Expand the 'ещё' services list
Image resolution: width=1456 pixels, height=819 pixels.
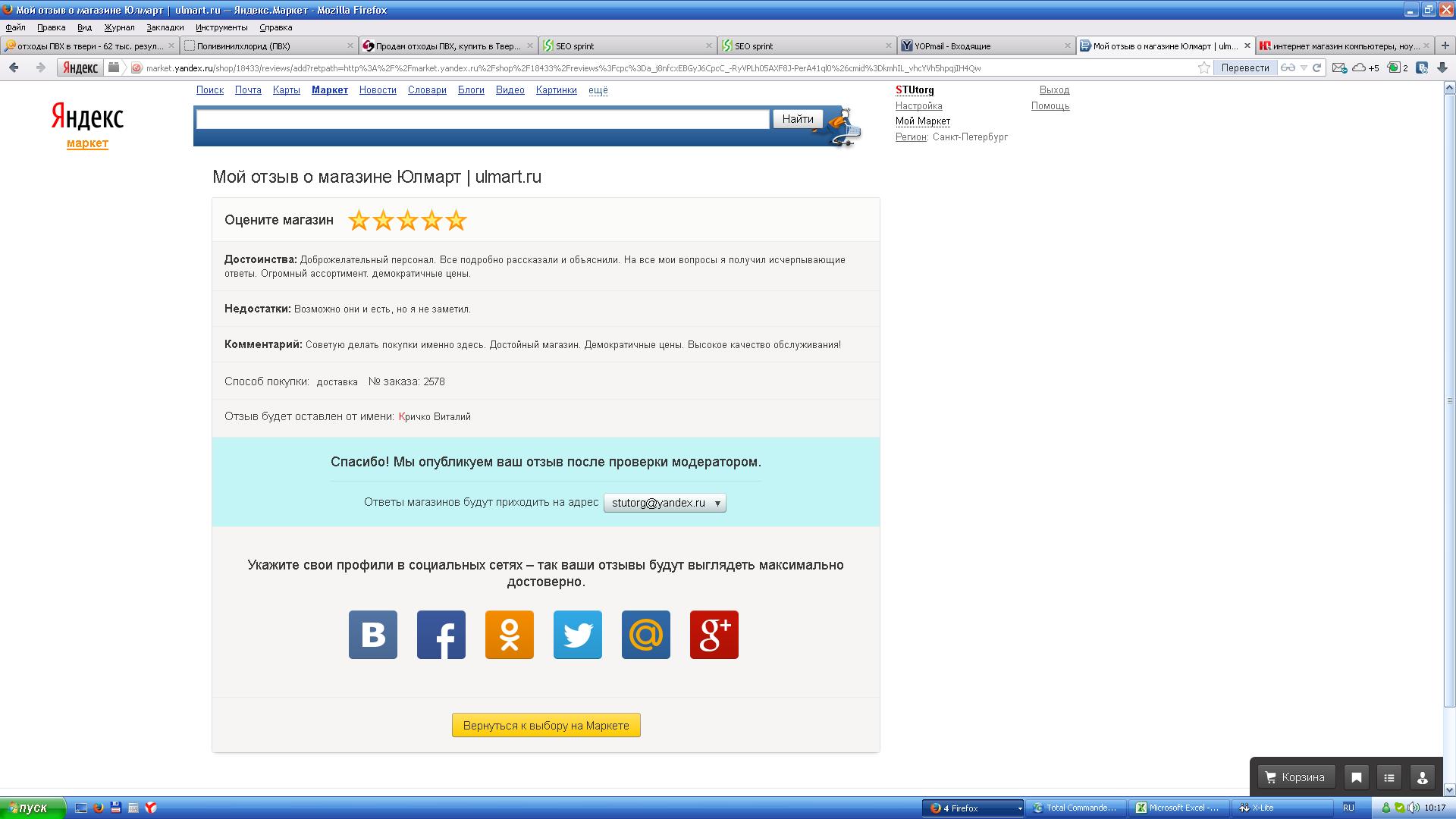pyautogui.click(x=598, y=90)
